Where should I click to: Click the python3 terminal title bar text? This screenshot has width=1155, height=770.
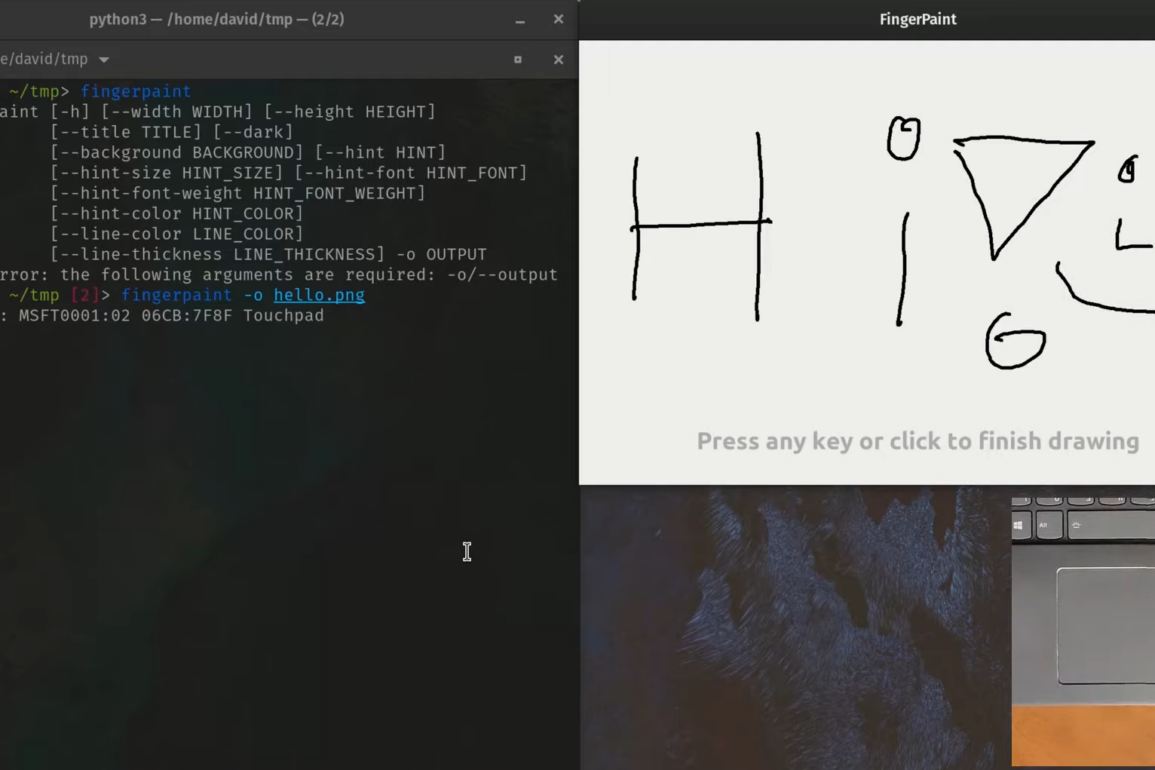point(216,20)
